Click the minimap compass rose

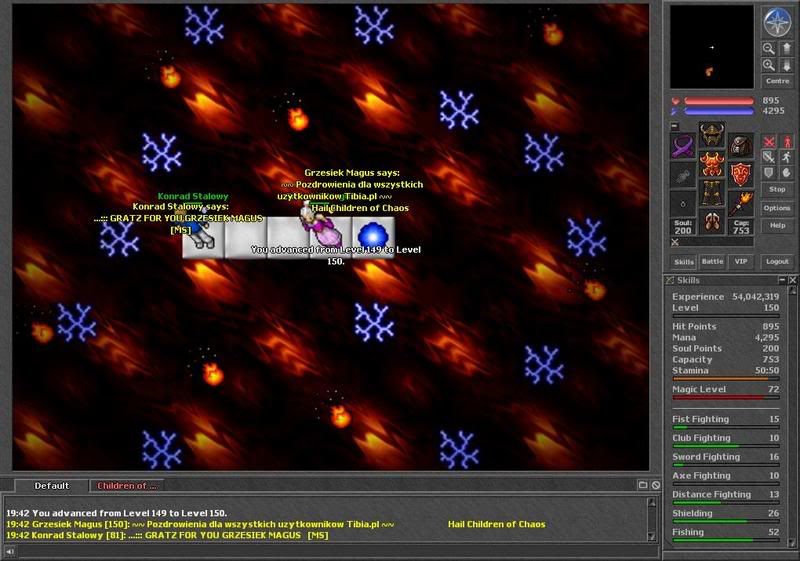777,22
